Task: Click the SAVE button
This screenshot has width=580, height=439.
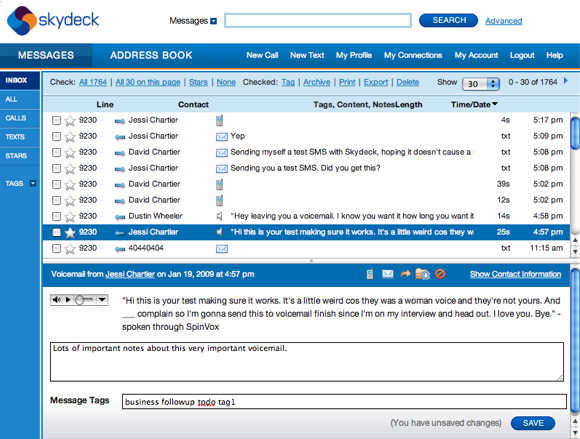Action: [x=533, y=423]
